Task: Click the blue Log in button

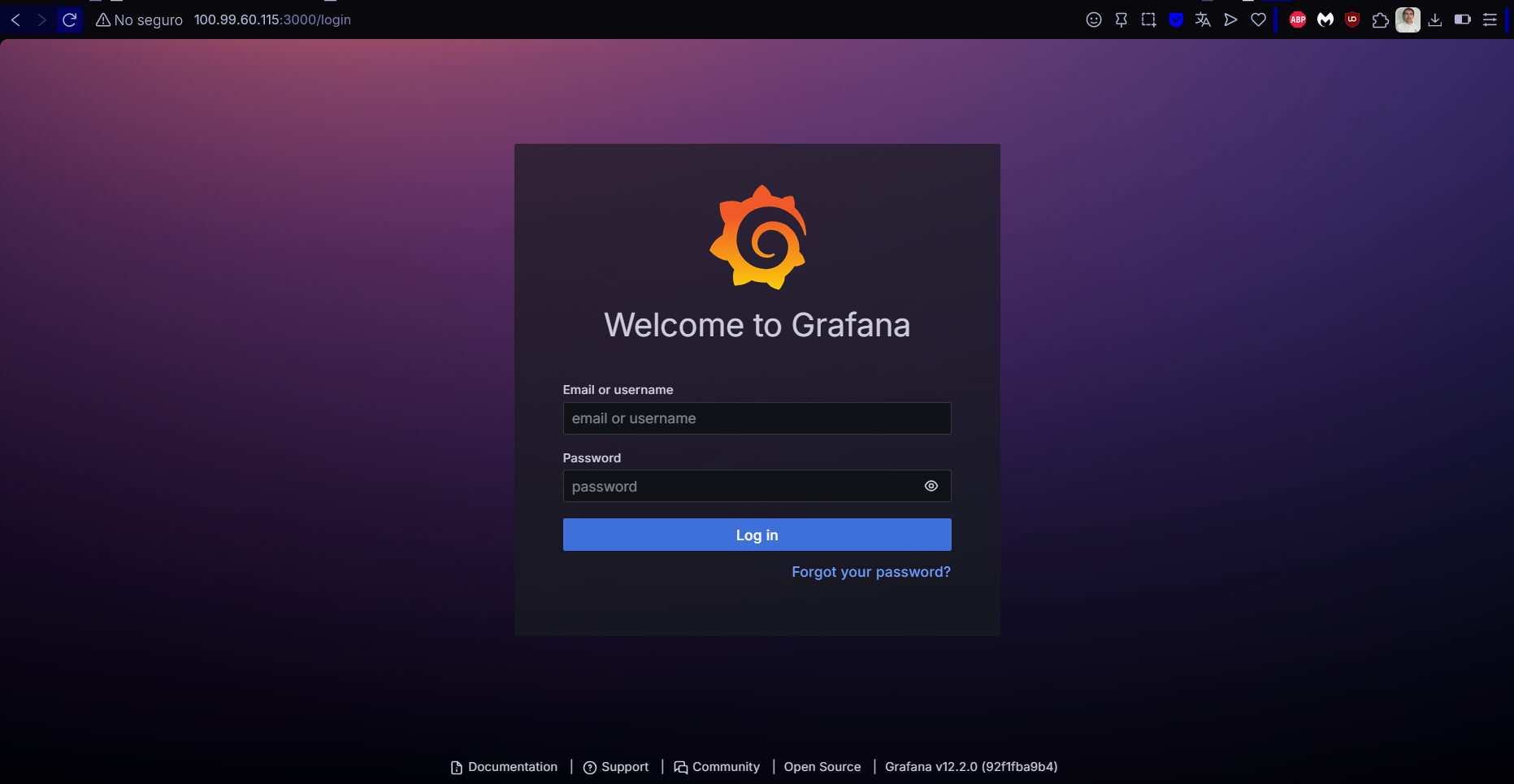Action: coord(757,535)
